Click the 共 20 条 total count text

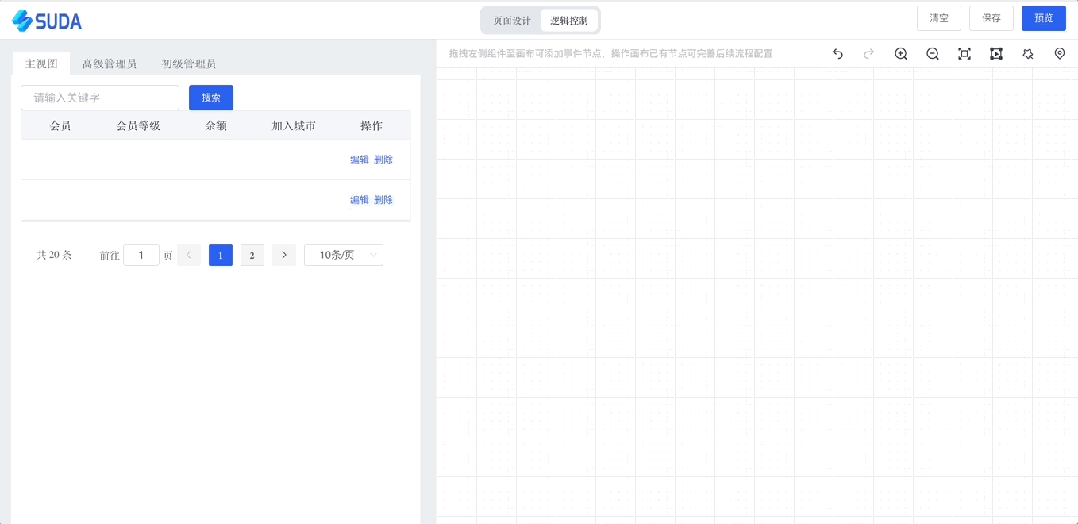[x=54, y=255]
